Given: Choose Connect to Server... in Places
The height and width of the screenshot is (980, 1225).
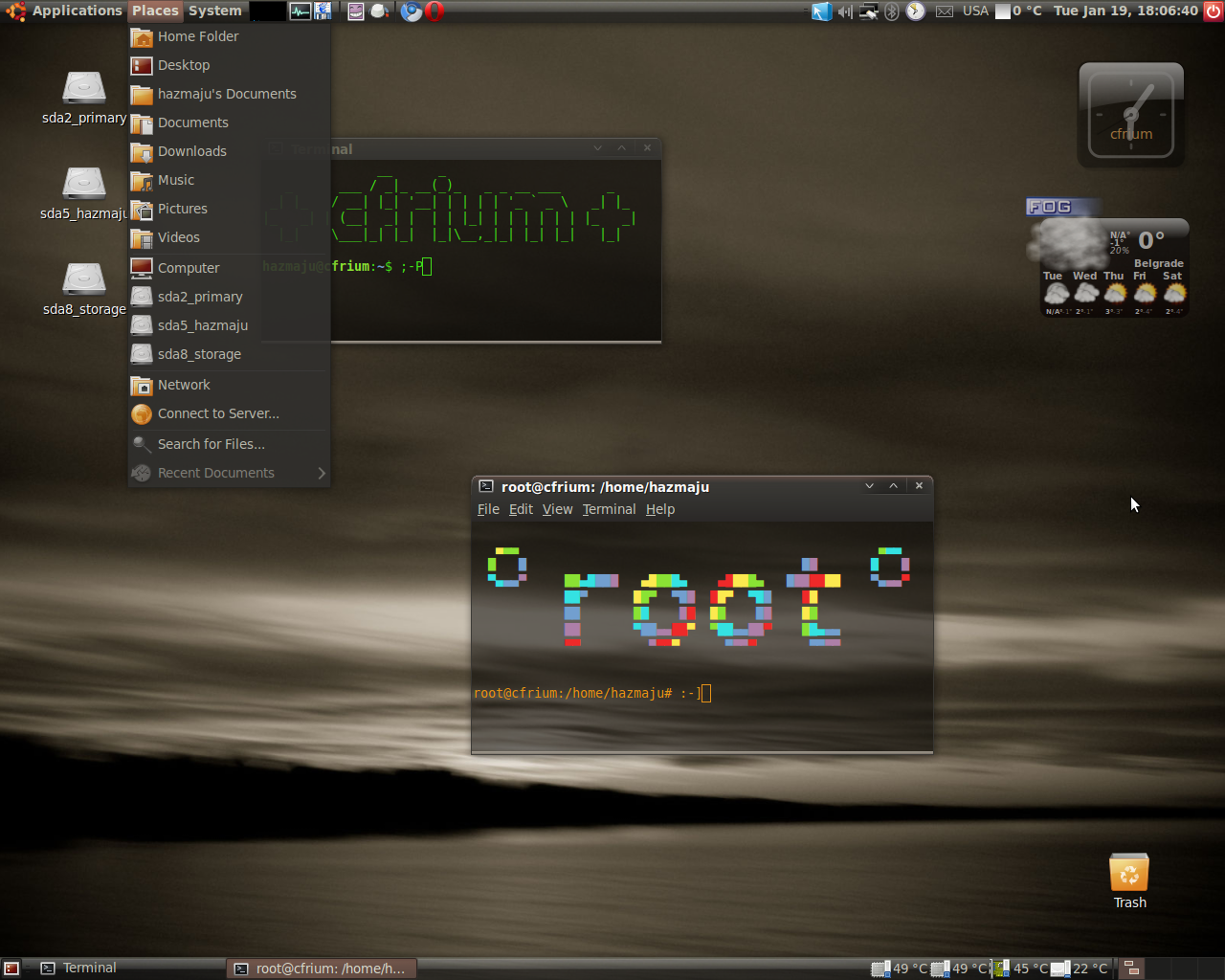Looking at the screenshot, I should (230, 413).
